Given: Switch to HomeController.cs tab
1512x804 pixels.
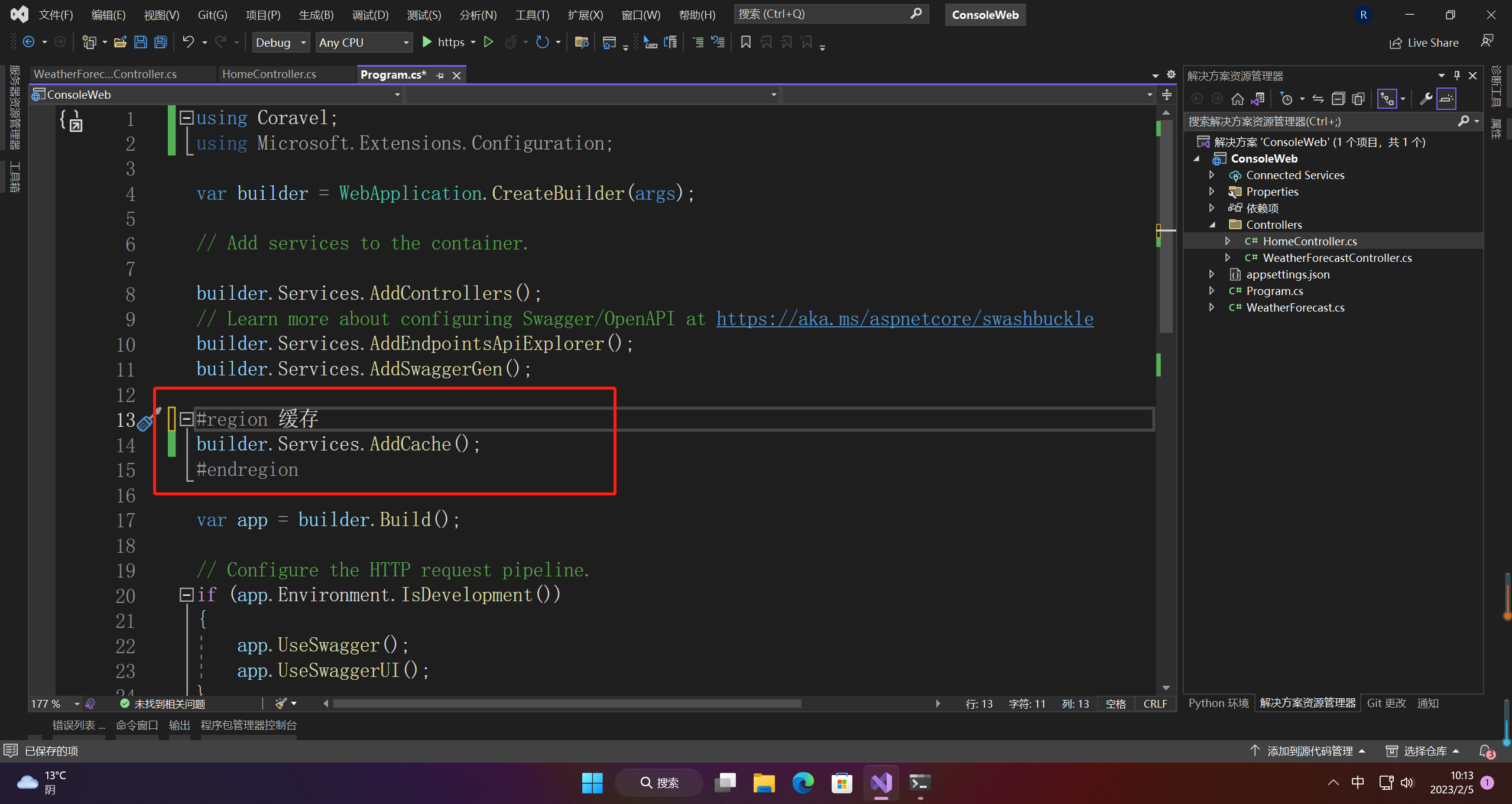Looking at the screenshot, I should click(x=269, y=74).
